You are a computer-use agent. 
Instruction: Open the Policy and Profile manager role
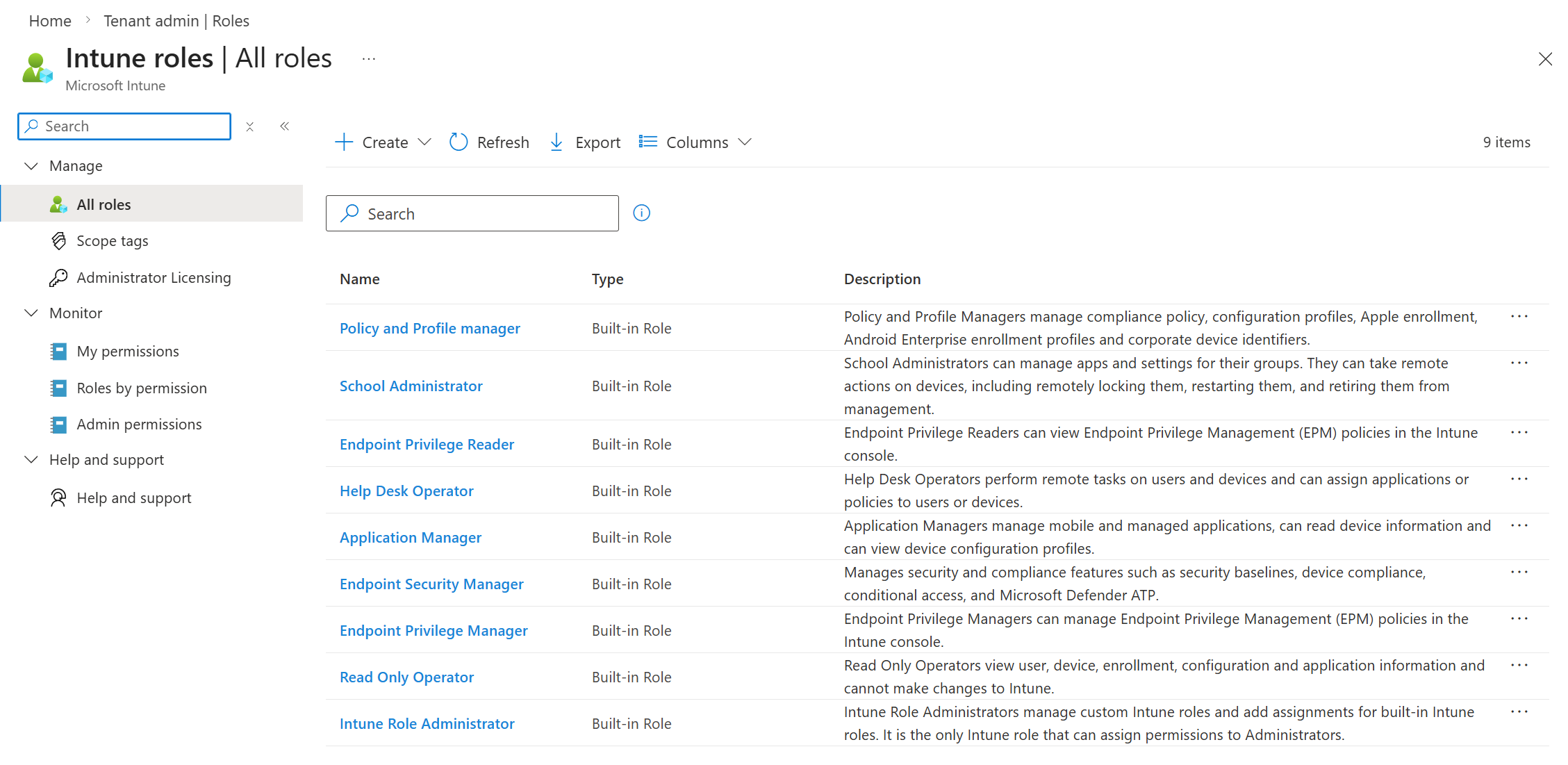pos(429,328)
